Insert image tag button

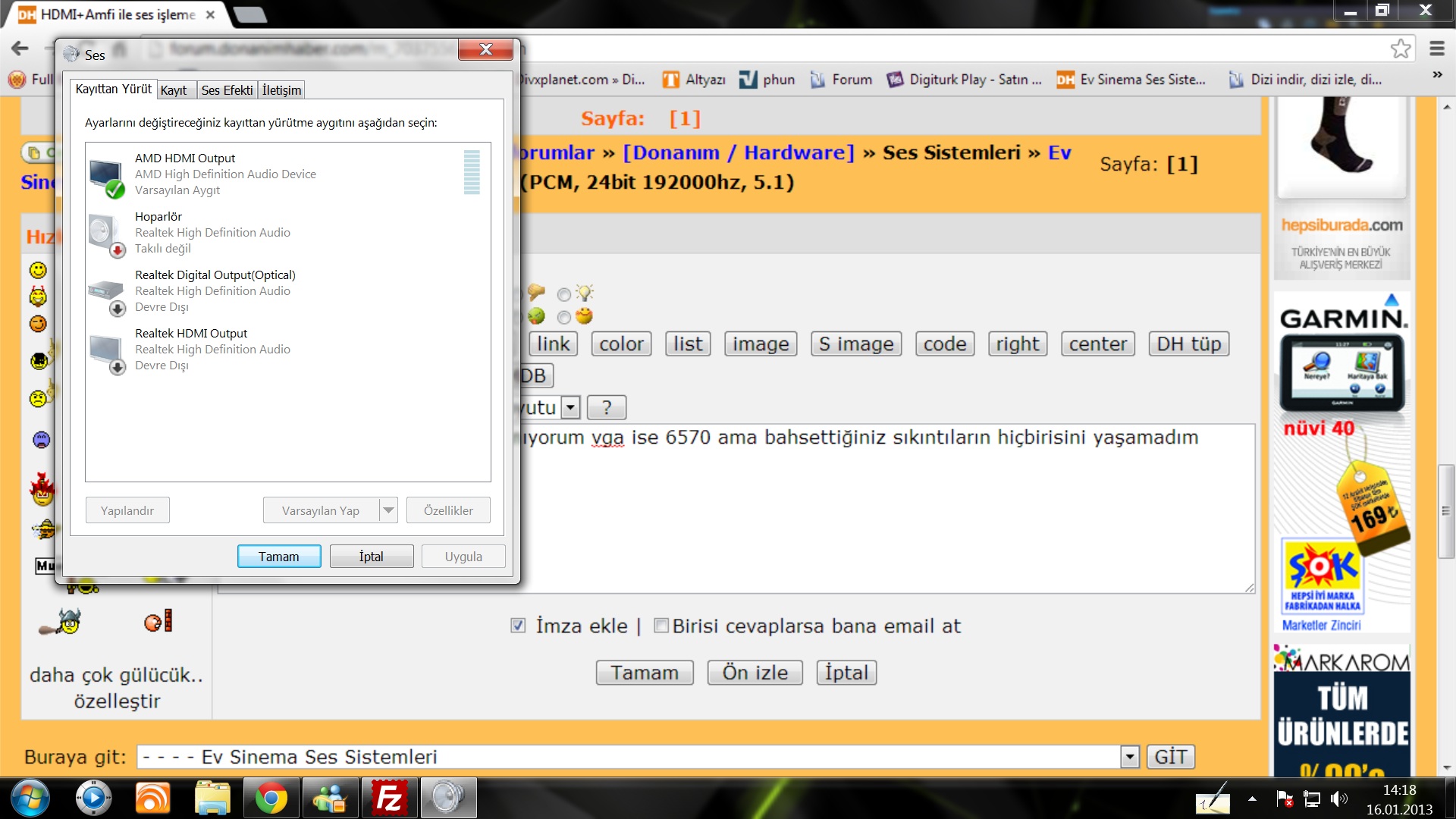pos(761,344)
